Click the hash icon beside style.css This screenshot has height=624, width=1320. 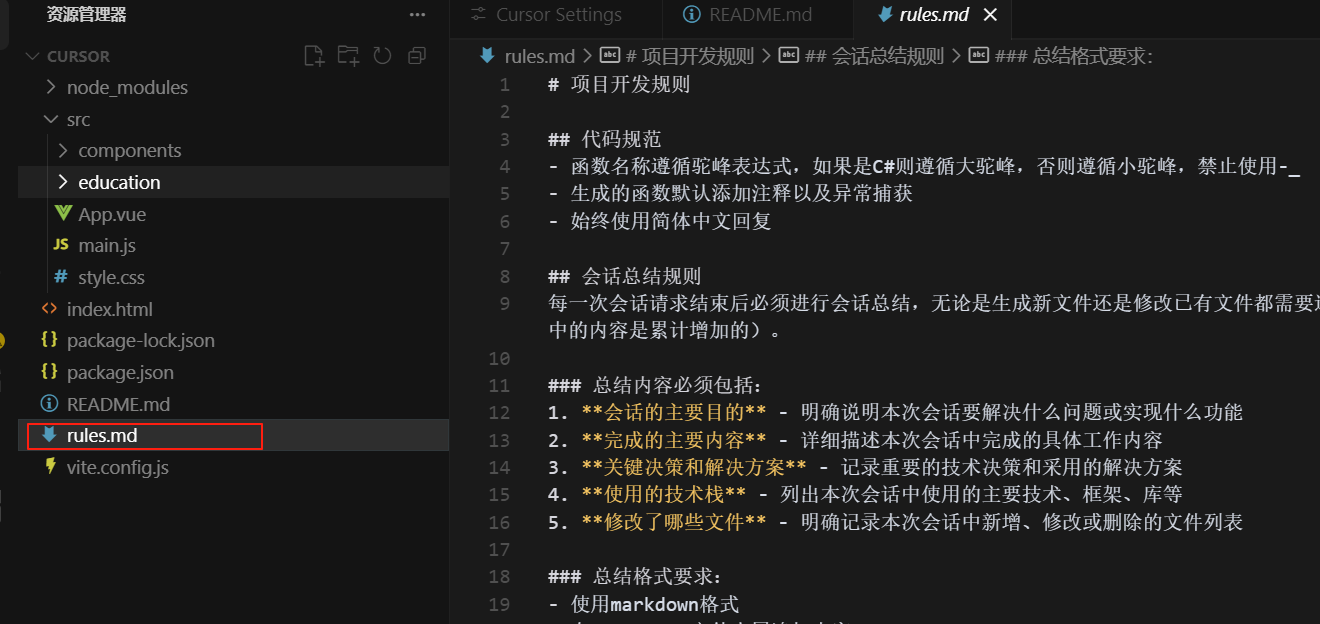[x=61, y=277]
